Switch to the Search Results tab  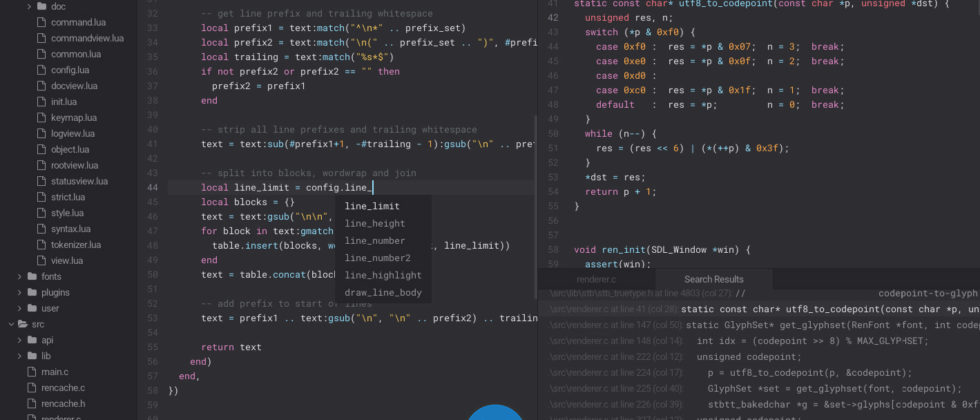click(x=713, y=279)
